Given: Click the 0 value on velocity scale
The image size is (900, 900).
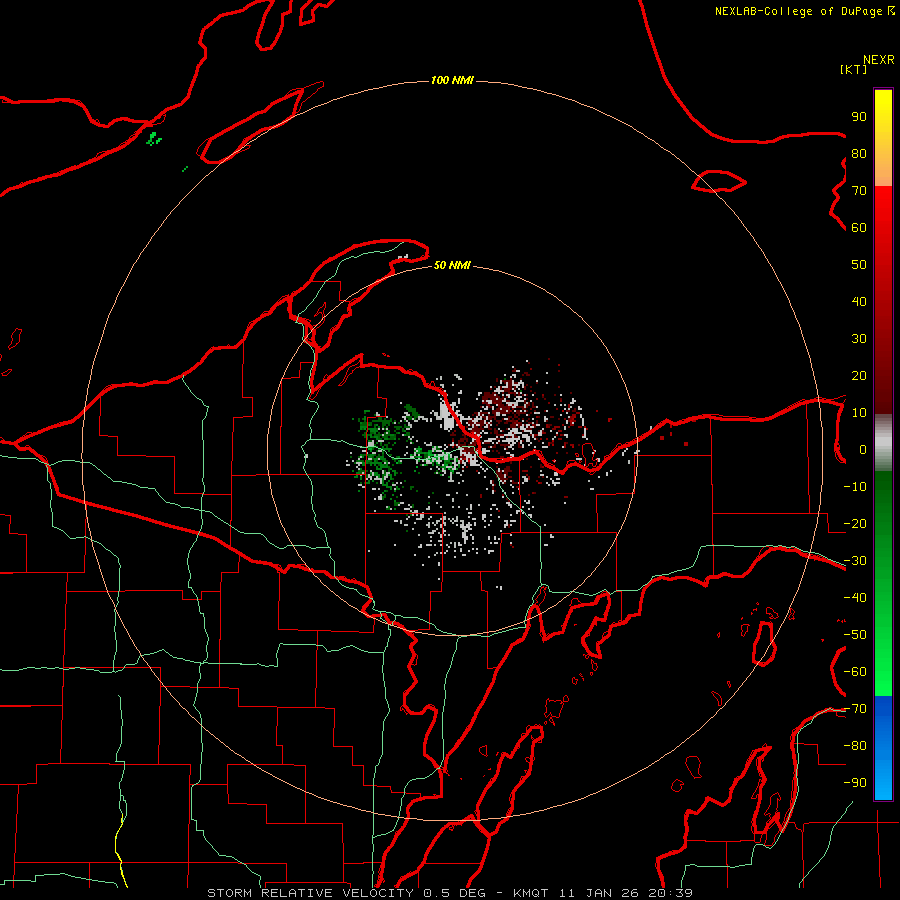Looking at the screenshot, I should [x=863, y=450].
